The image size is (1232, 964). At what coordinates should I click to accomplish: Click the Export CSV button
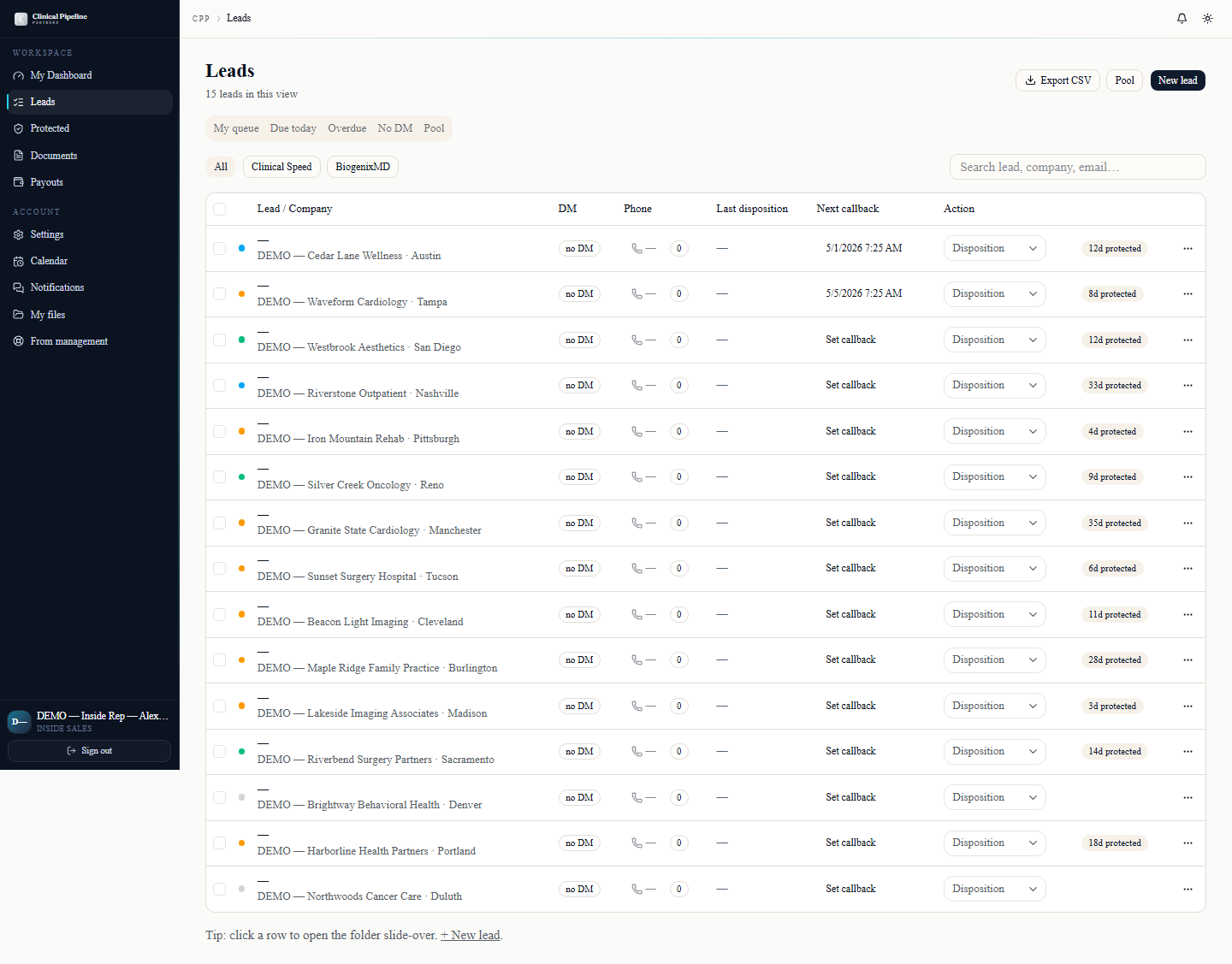[1057, 80]
